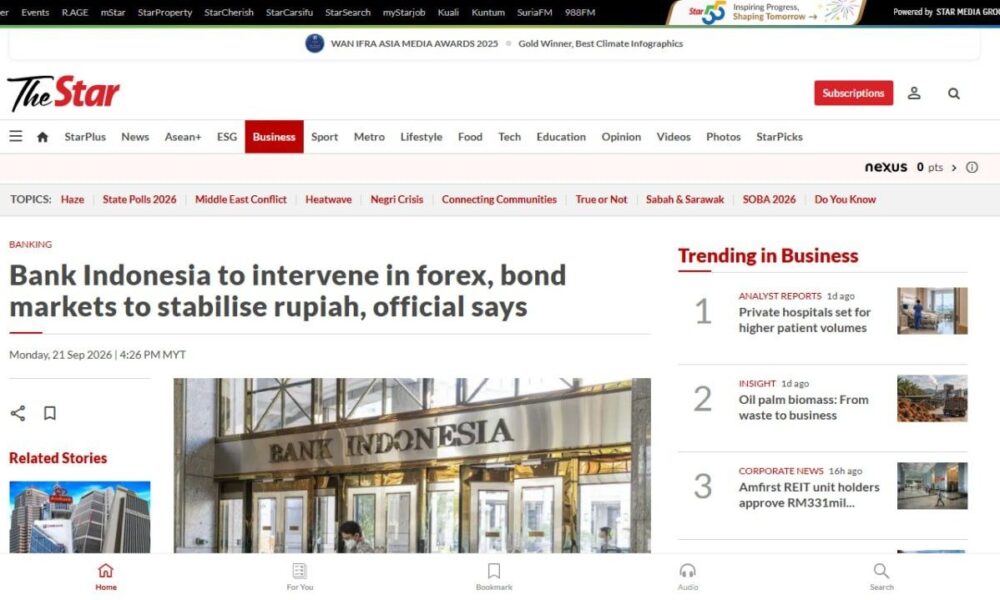The image size is (1000, 600).
Task: Click the hospital room thumbnail
Action: pos(932,311)
